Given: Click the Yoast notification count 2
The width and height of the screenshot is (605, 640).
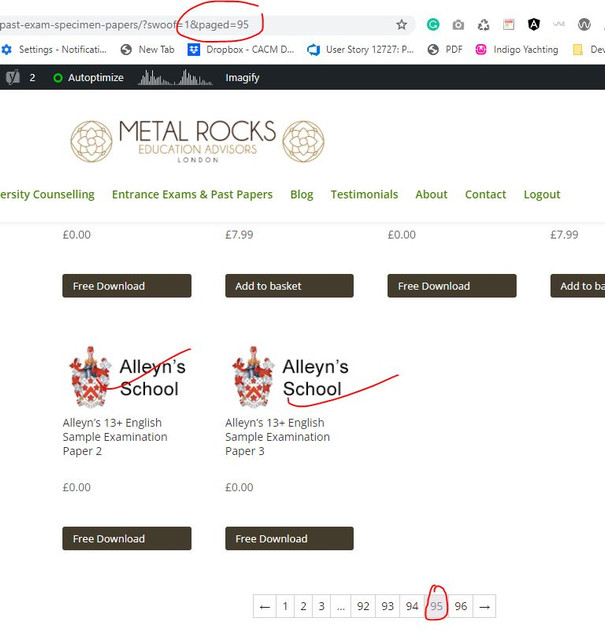Looking at the screenshot, I should click(x=32, y=78).
